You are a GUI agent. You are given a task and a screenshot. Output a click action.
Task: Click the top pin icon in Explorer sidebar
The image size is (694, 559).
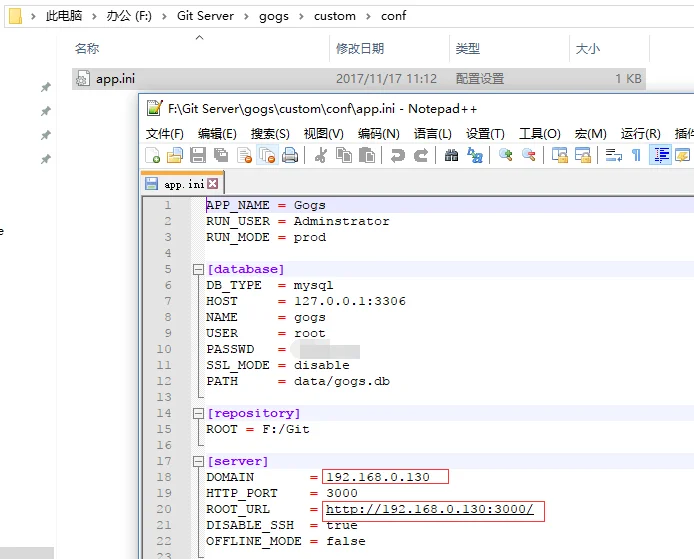point(46,87)
